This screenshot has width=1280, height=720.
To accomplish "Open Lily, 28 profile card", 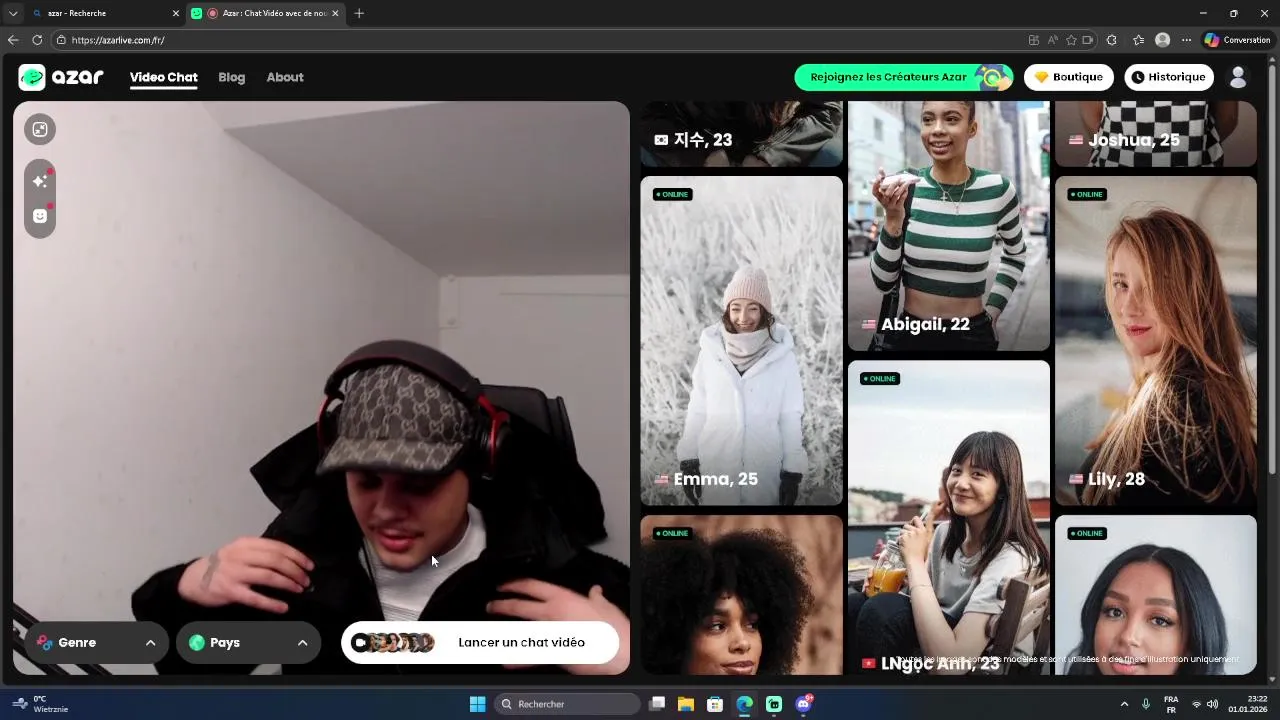I will 1155,341.
